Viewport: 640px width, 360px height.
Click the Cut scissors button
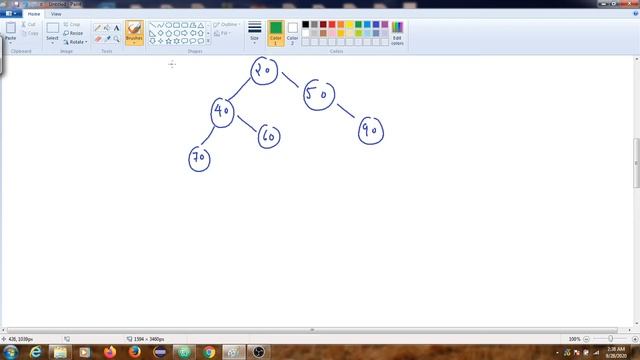(x=29, y=24)
